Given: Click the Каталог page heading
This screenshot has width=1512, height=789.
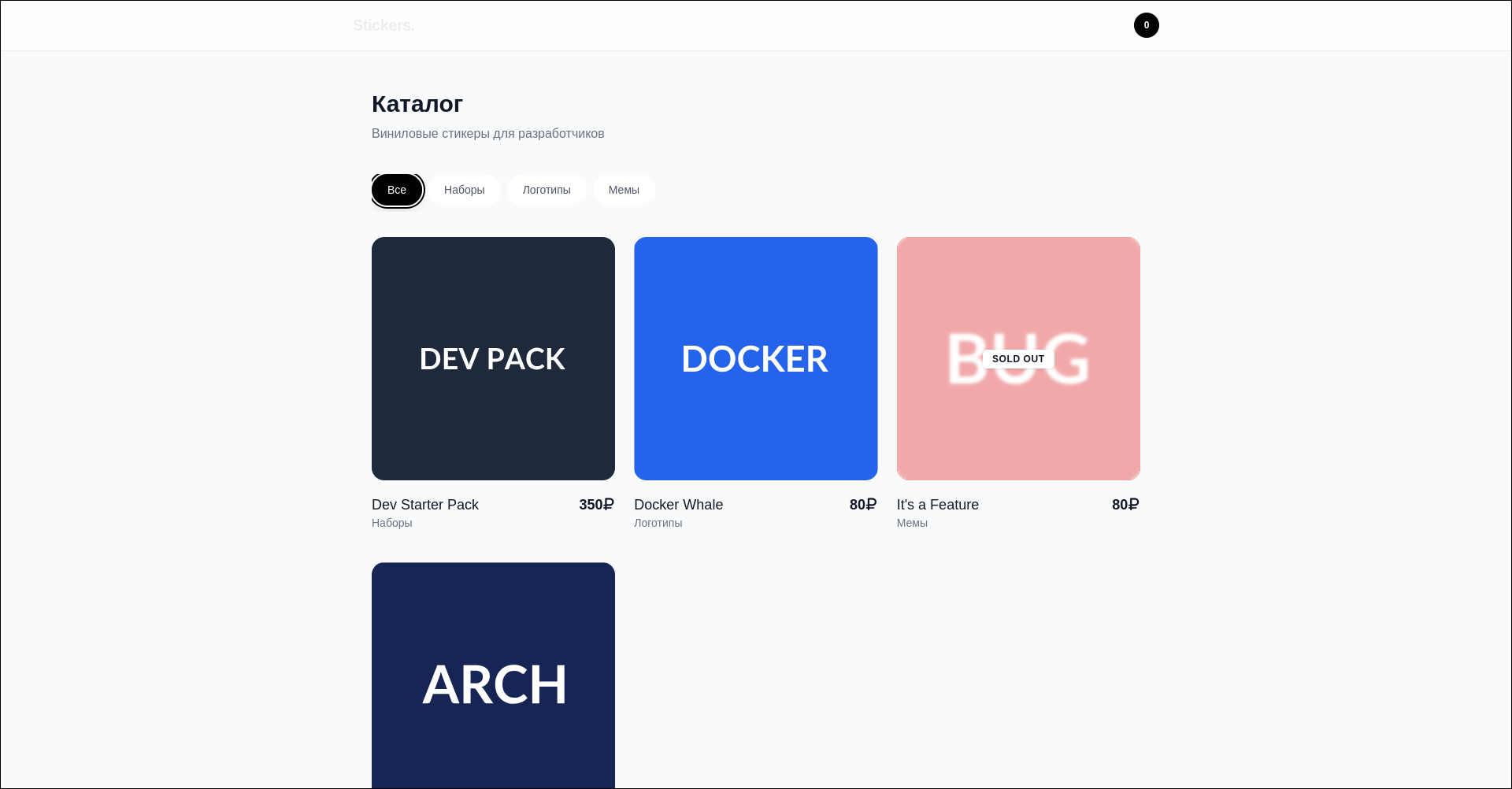Looking at the screenshot, I should point(417,104).
